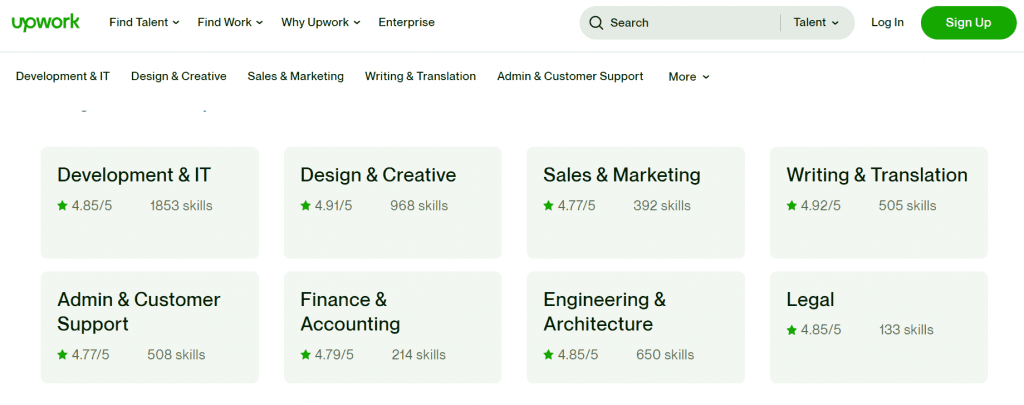
Task: Expand the Find Talent dropdown
Action: pos(144,22)
